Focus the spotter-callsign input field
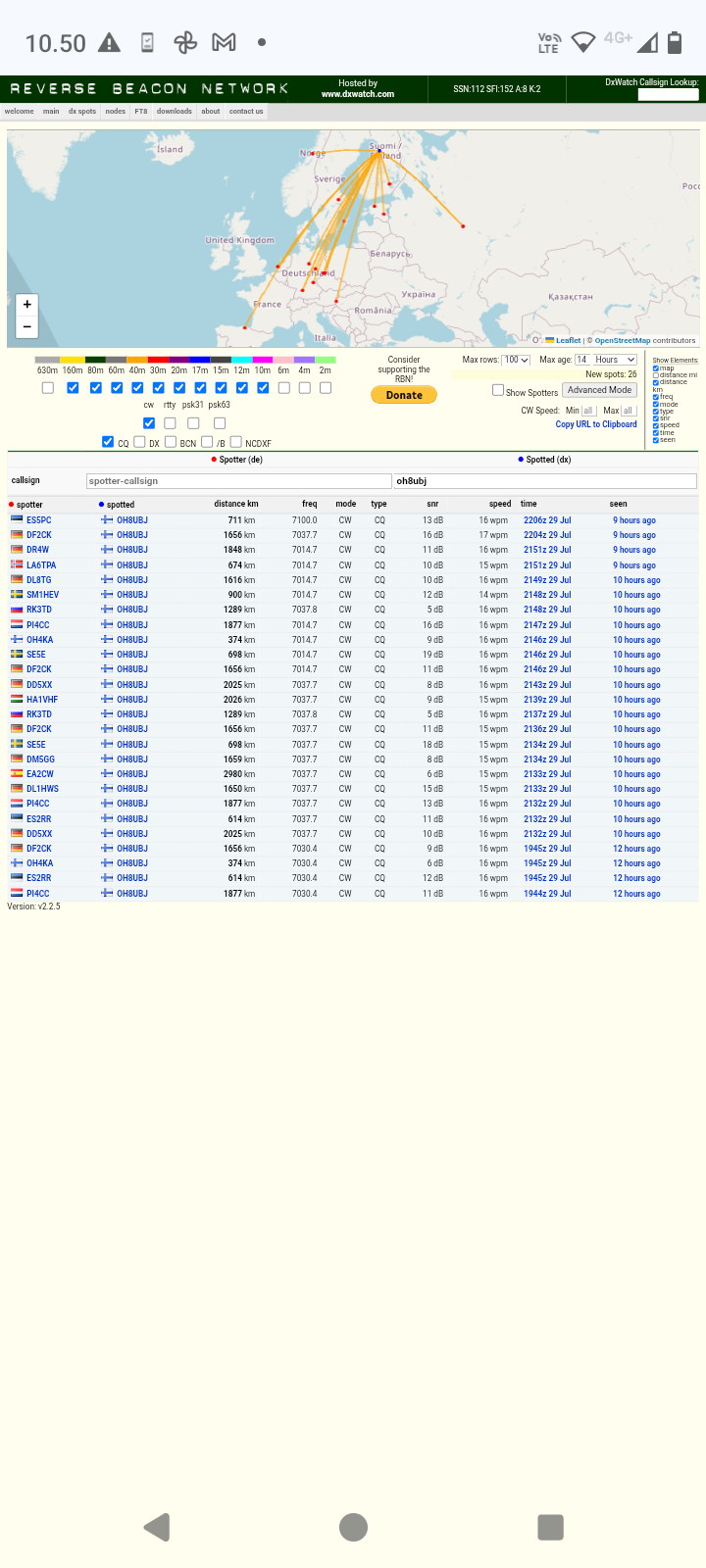 coord(239,481)
